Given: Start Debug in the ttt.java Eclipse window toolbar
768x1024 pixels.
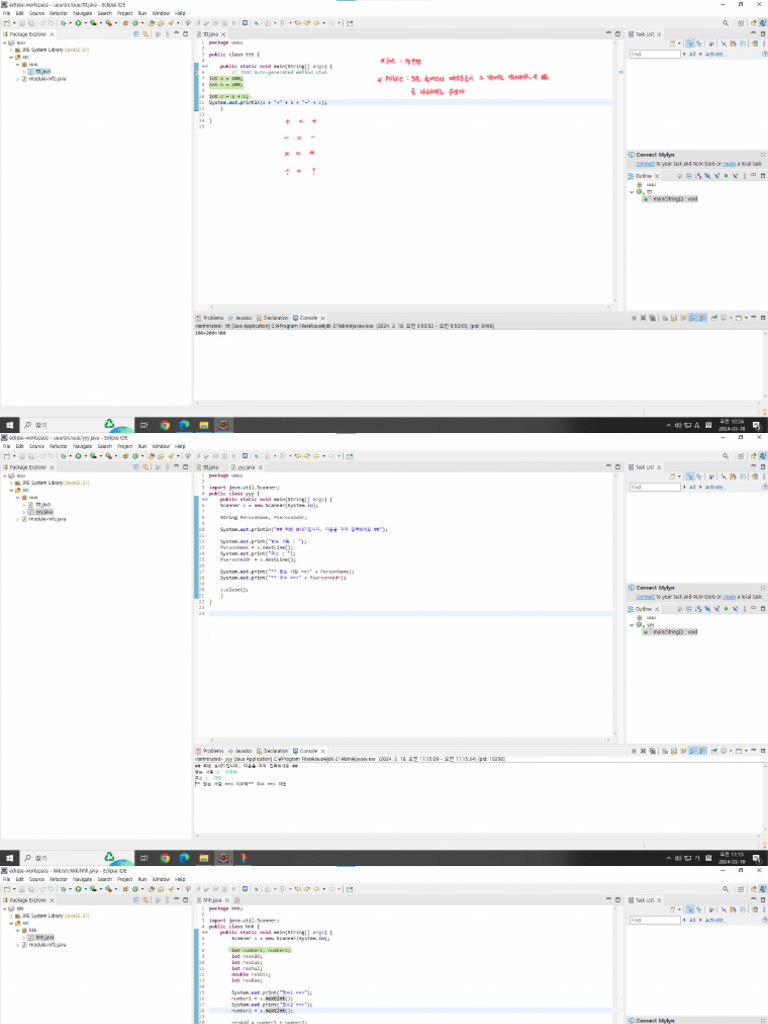Looking at the screenshot, I should [63, 23].
